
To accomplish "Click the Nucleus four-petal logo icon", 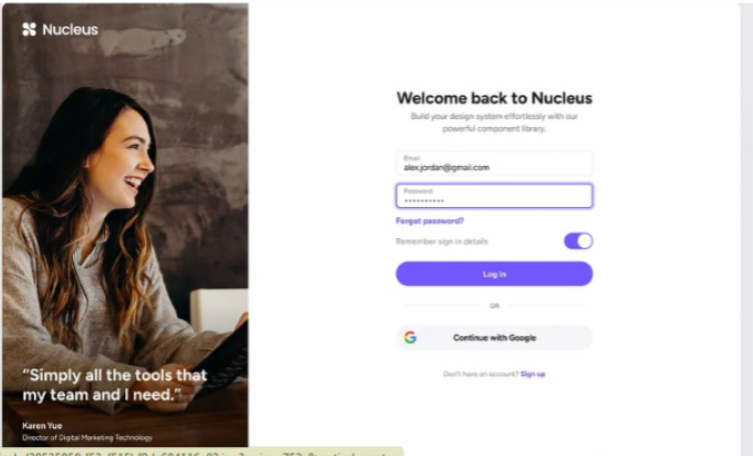I will 29,29.
